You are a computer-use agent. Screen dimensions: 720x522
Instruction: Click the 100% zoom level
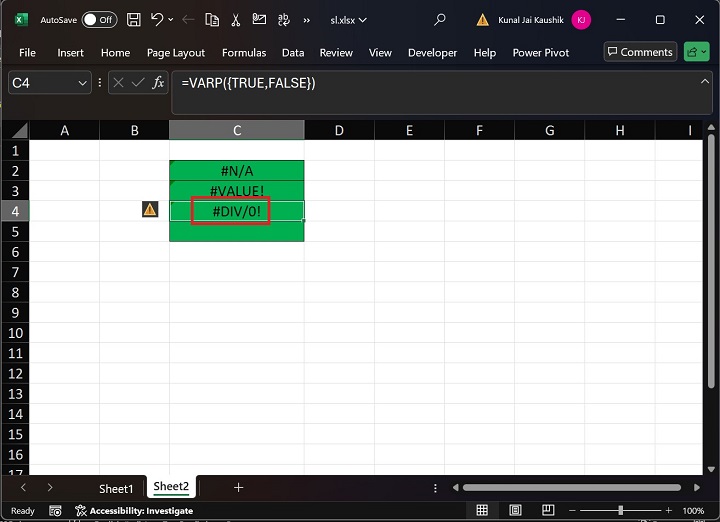tap(693, 511)
